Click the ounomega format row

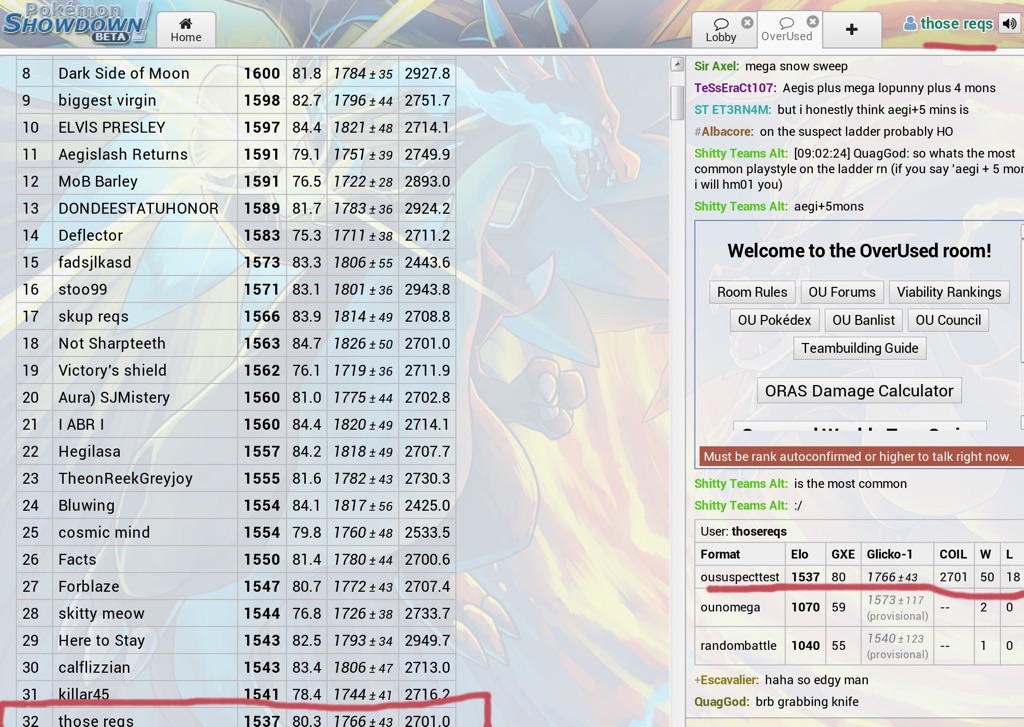pyautogui.click(x=859, y=607)
